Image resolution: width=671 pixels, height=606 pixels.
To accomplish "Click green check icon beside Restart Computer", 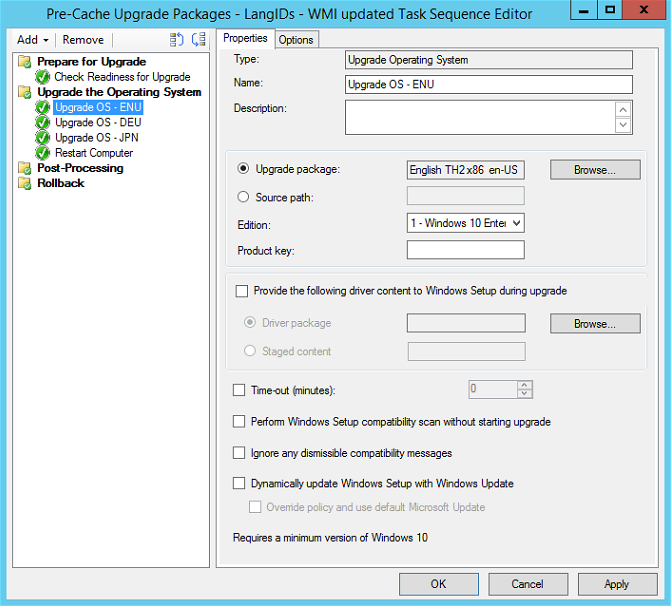I will (42, 153).
